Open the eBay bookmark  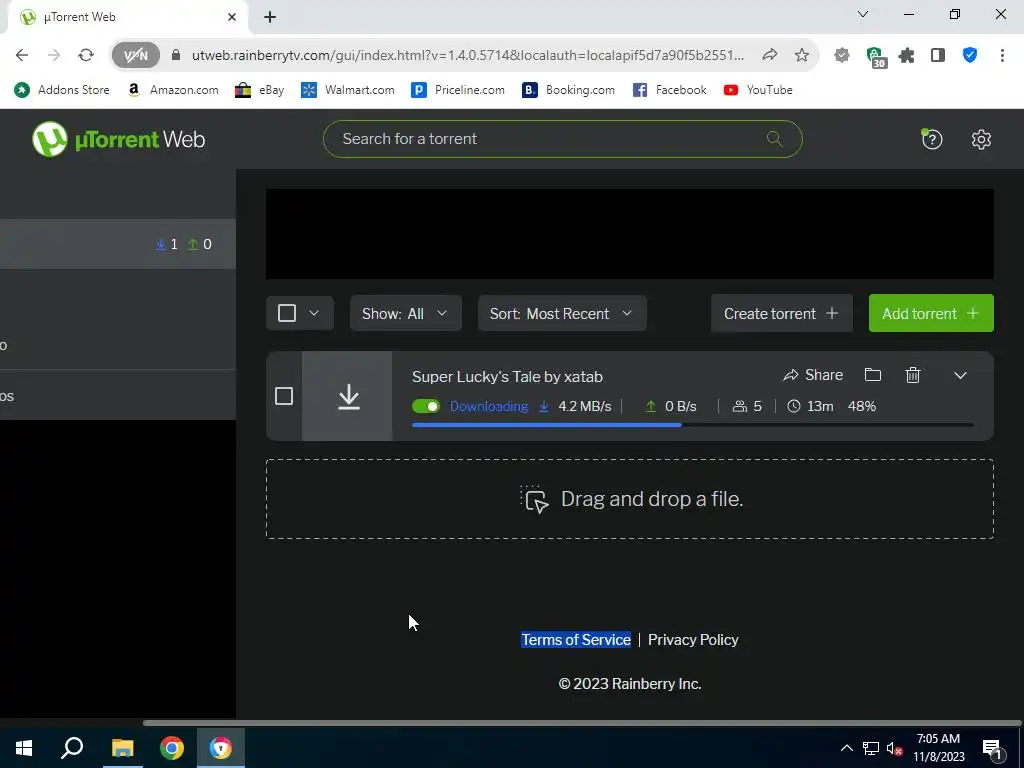[260, 90]
